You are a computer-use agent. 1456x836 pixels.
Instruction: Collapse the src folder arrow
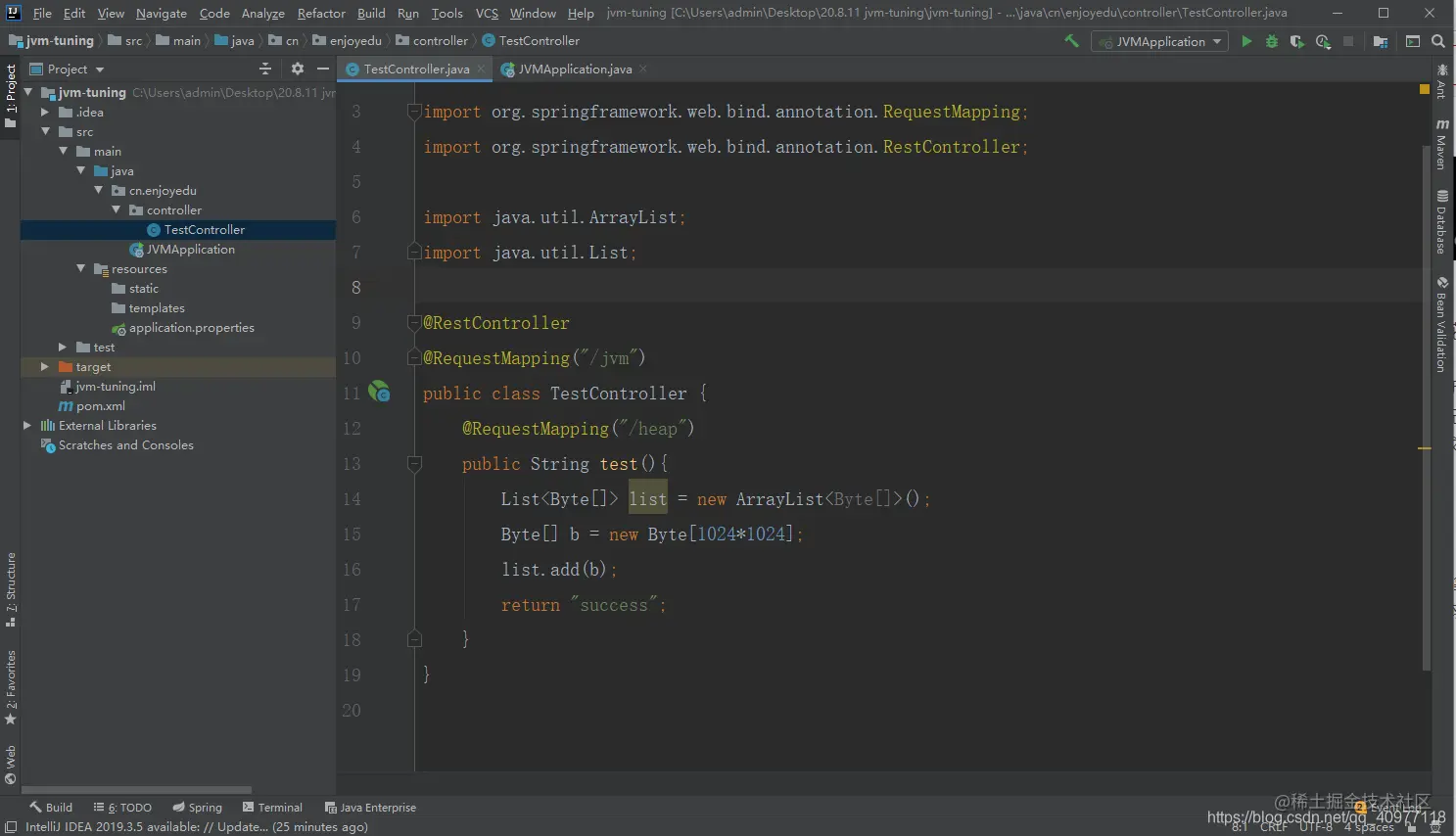[x=45, y=131]
